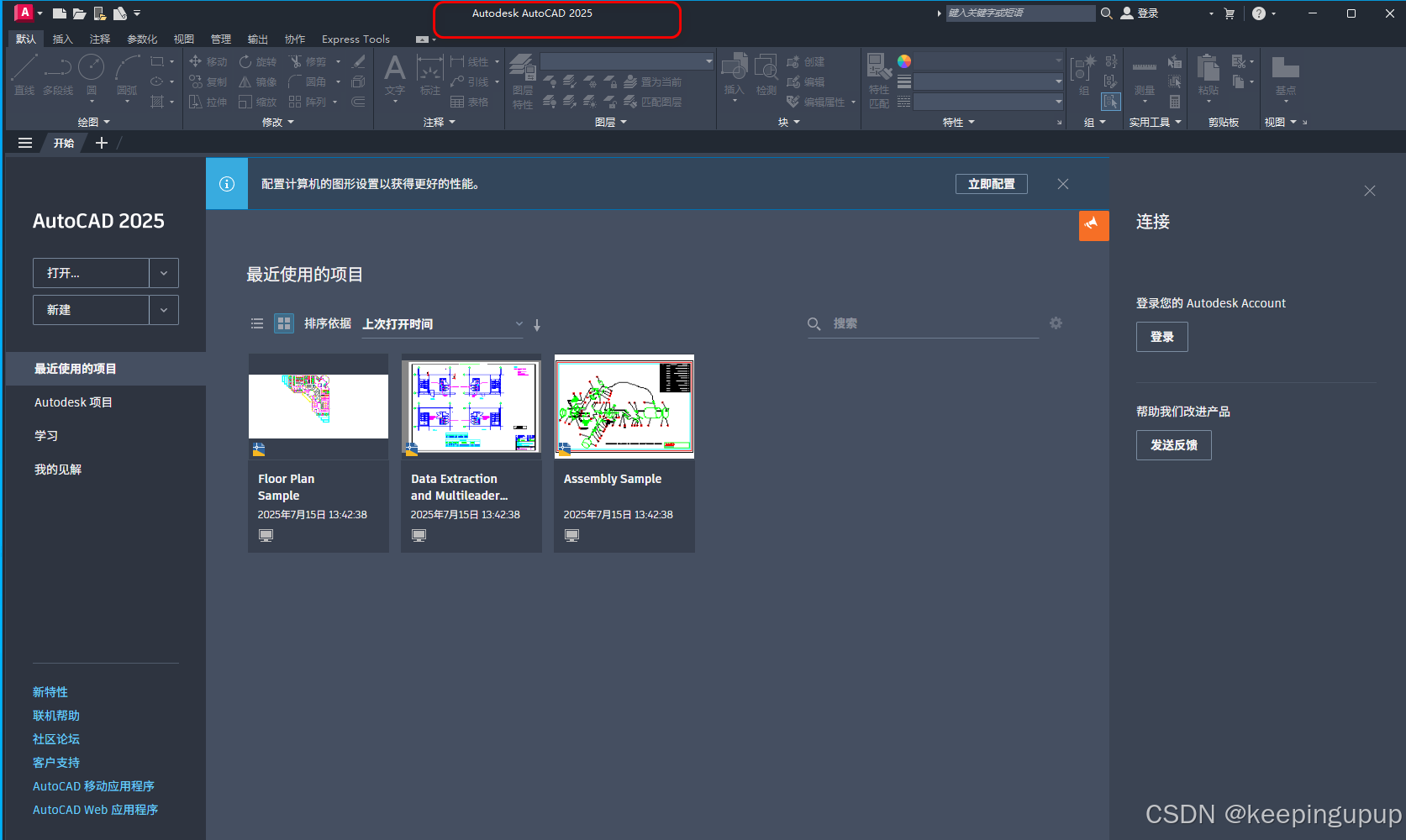Open the Assembly Sample drawing thumbnail
1406x840 pixels.
pyautogui.click(x=624, y=406)
